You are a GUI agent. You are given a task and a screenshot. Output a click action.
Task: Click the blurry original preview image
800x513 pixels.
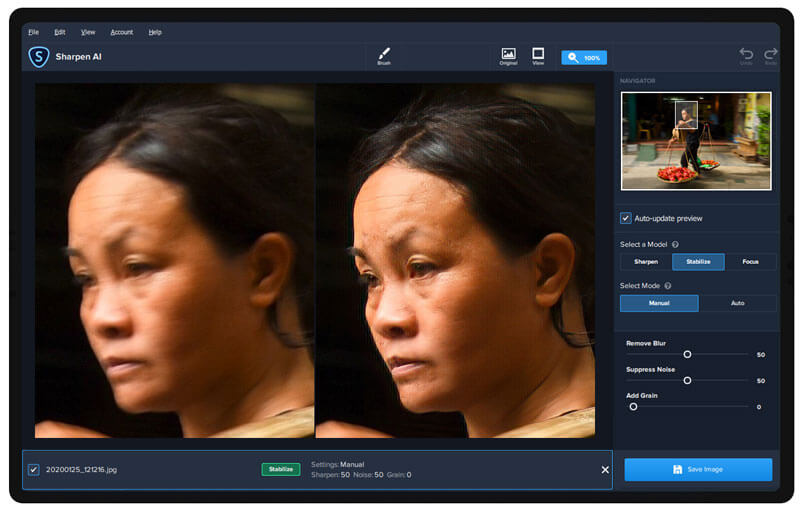(174, 261)
